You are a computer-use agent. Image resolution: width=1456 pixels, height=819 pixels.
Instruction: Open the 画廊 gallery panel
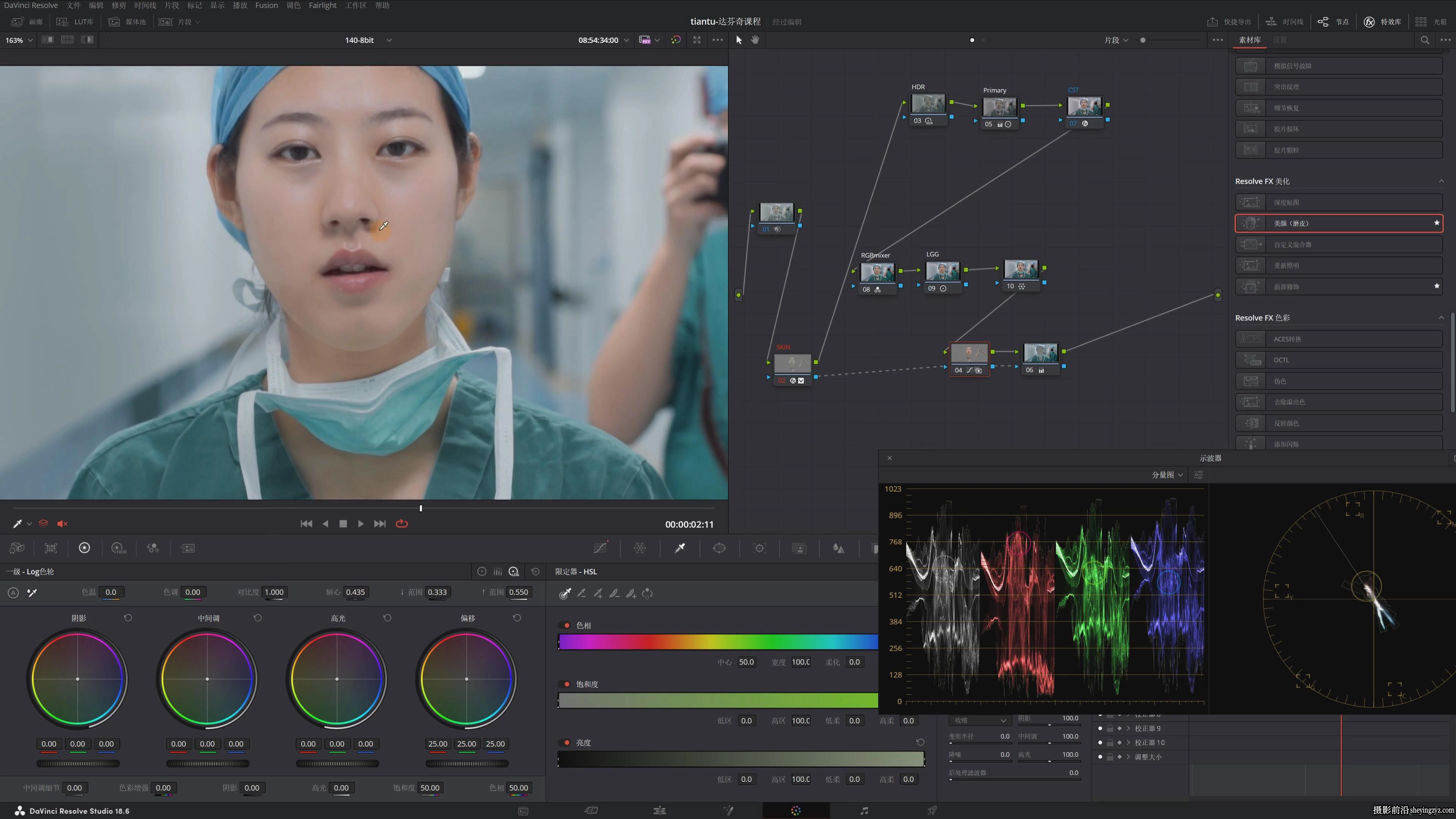(27, 22)
